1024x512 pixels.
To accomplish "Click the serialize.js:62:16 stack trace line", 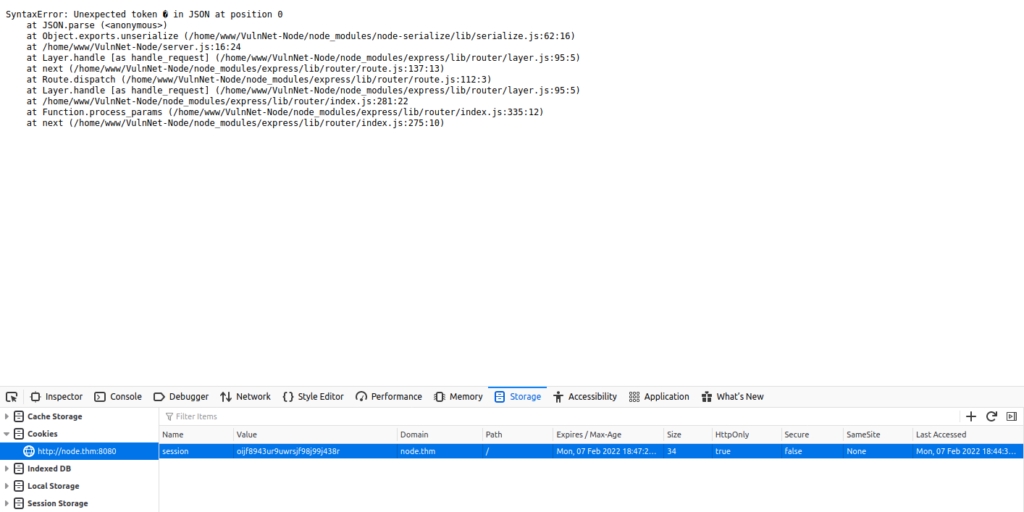I will [x=300, y=36].
